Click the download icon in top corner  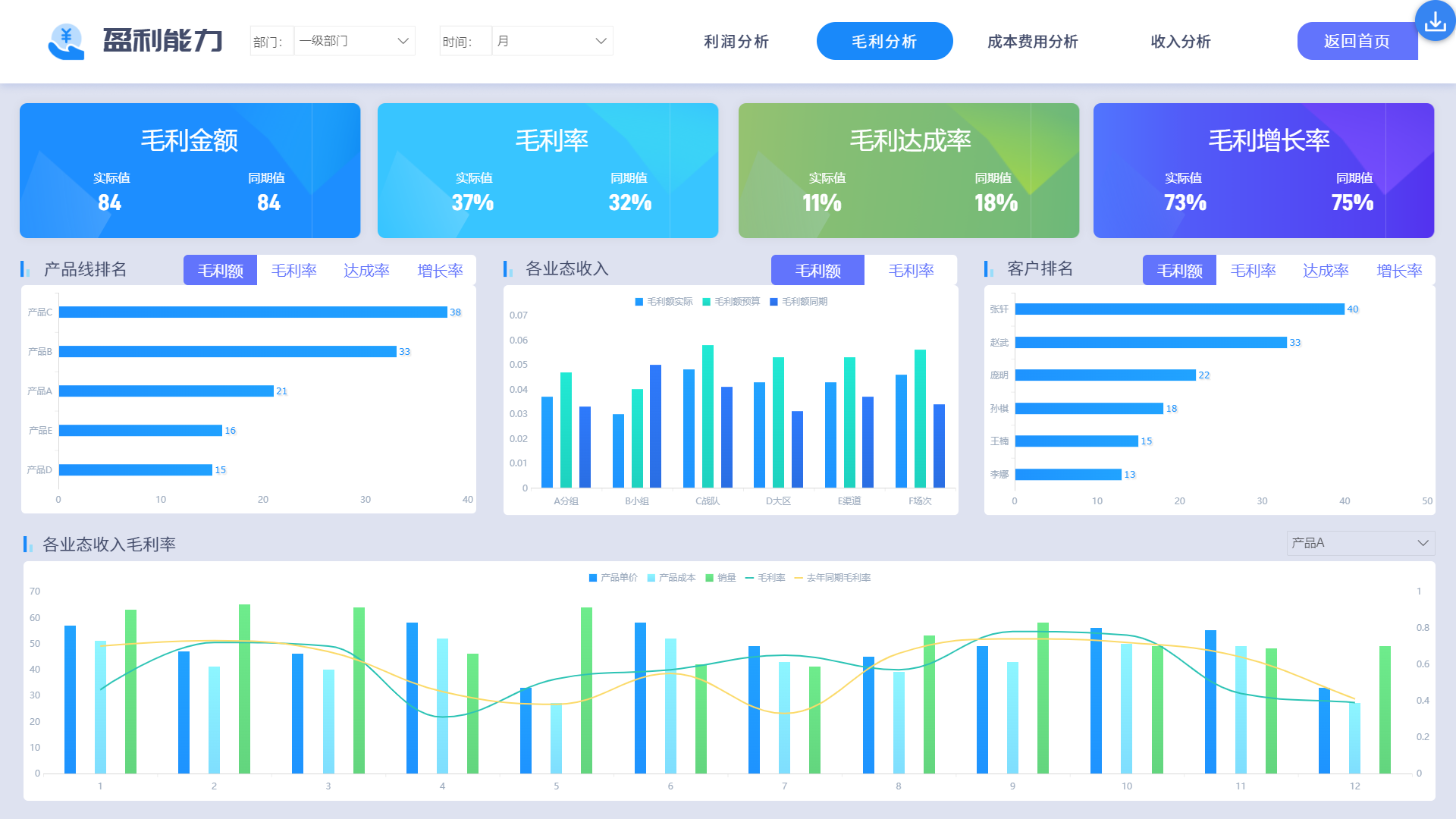pyautogui.click(x=1435, y=22)
